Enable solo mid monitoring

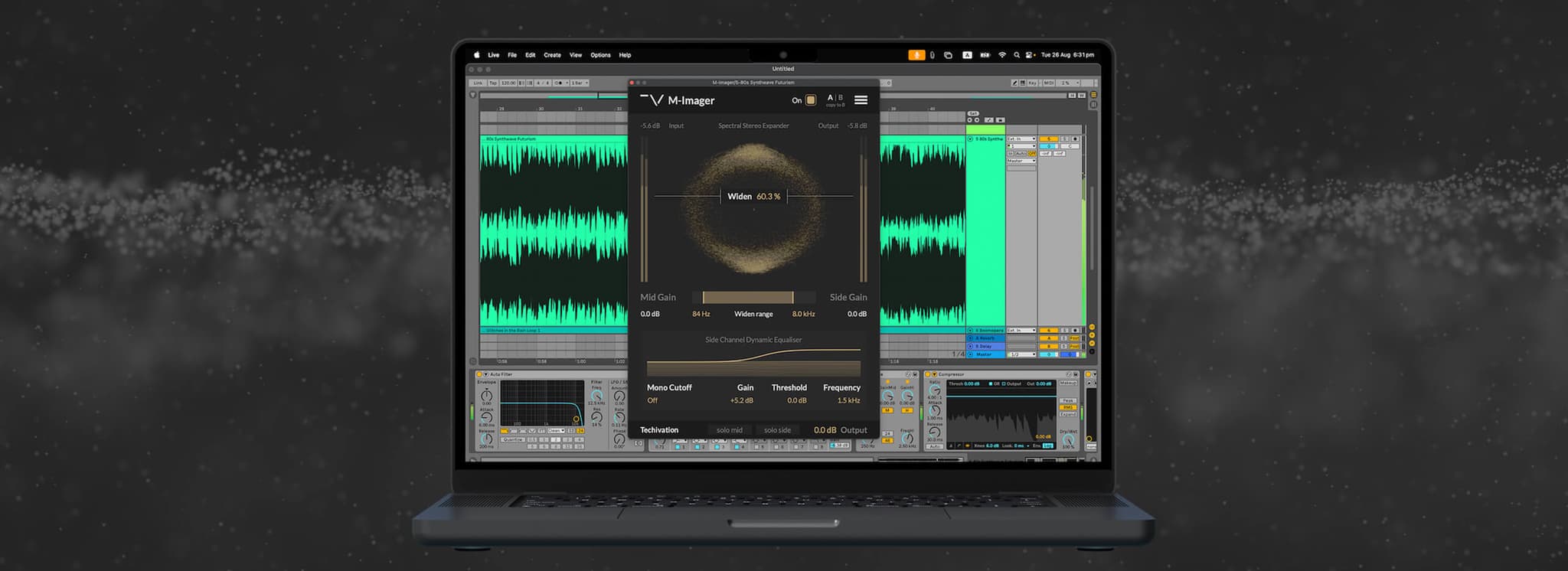point(729,430)
